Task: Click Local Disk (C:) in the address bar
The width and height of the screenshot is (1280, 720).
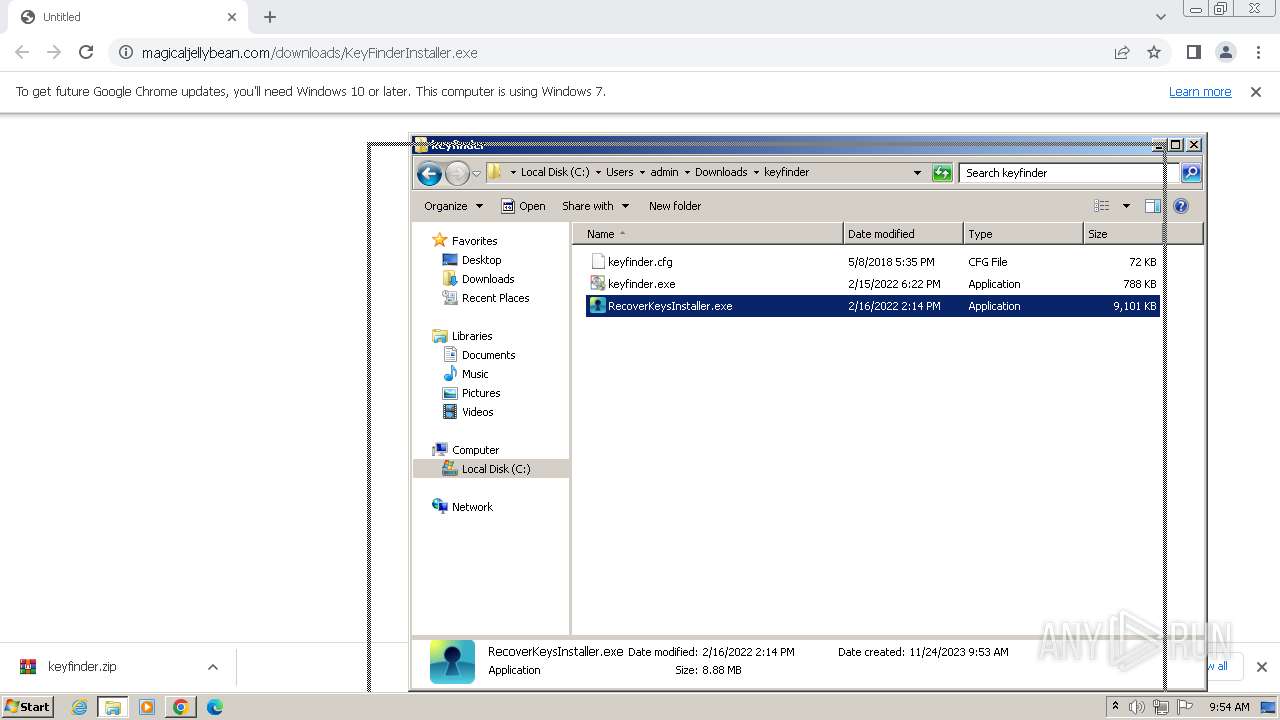Action: pos(555,172)
